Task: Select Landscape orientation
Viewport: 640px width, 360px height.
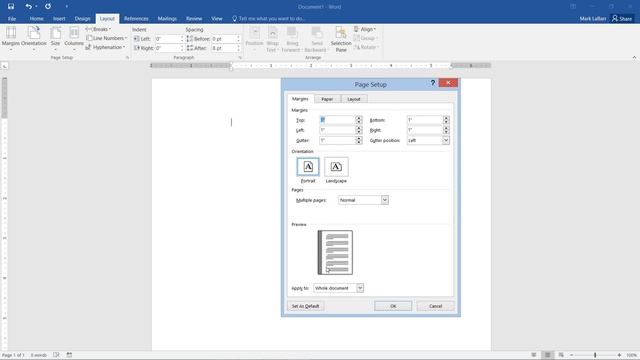Action: [x=336, y=167]
